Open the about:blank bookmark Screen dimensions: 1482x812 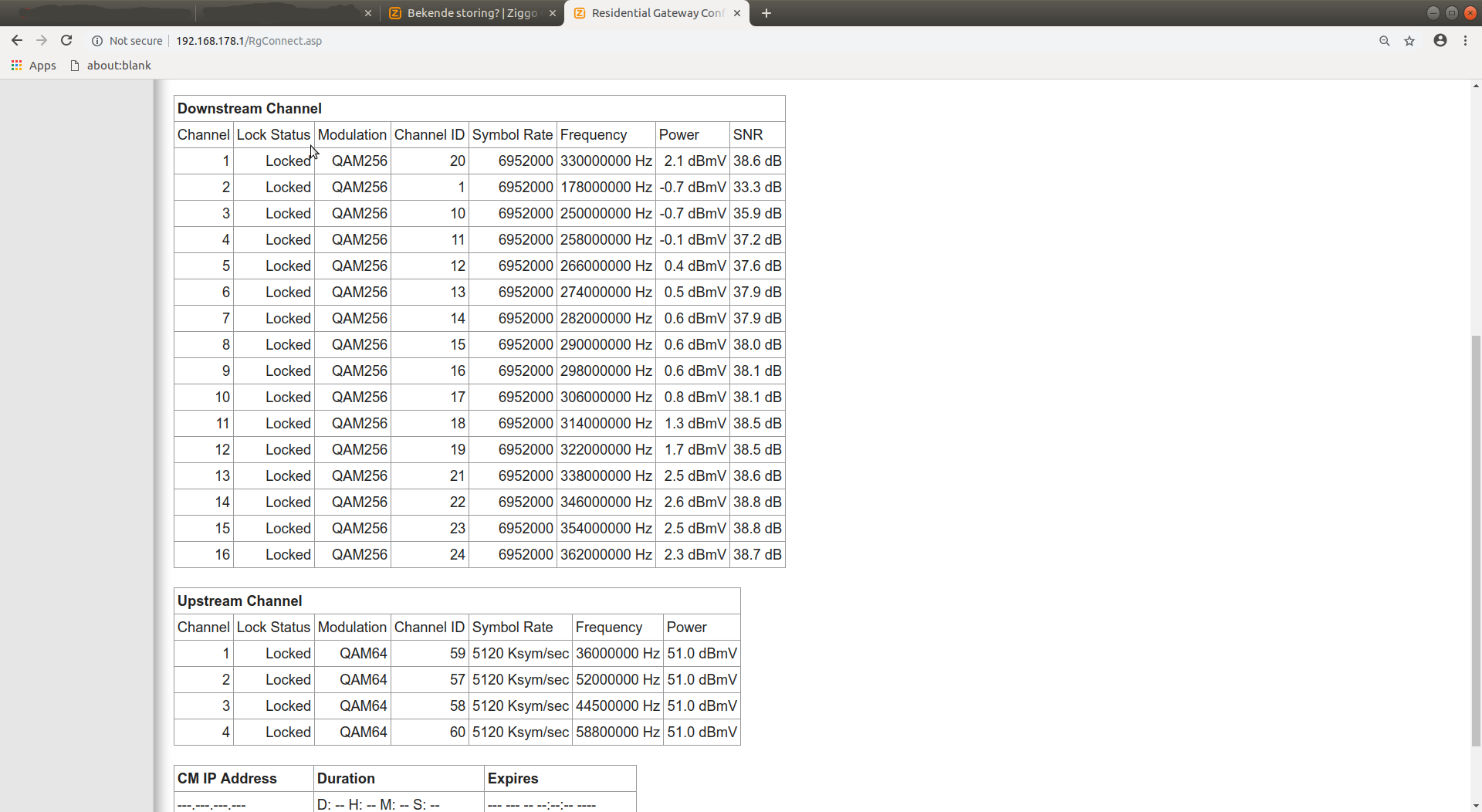pyautogui.click(x=110, y=66)
